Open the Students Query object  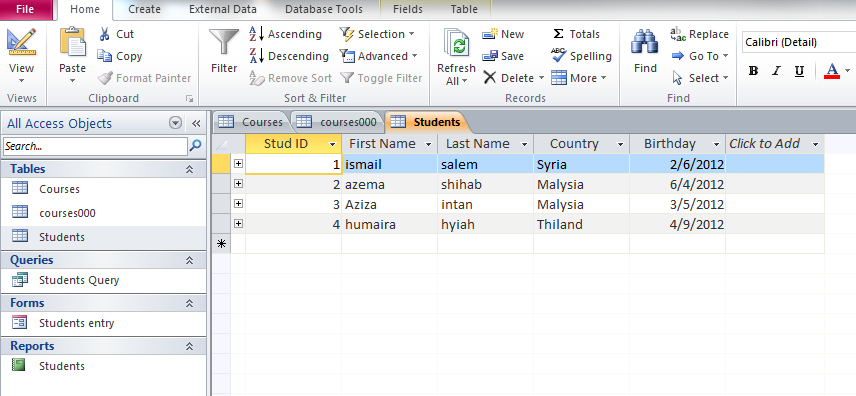(x=79, y=280)
